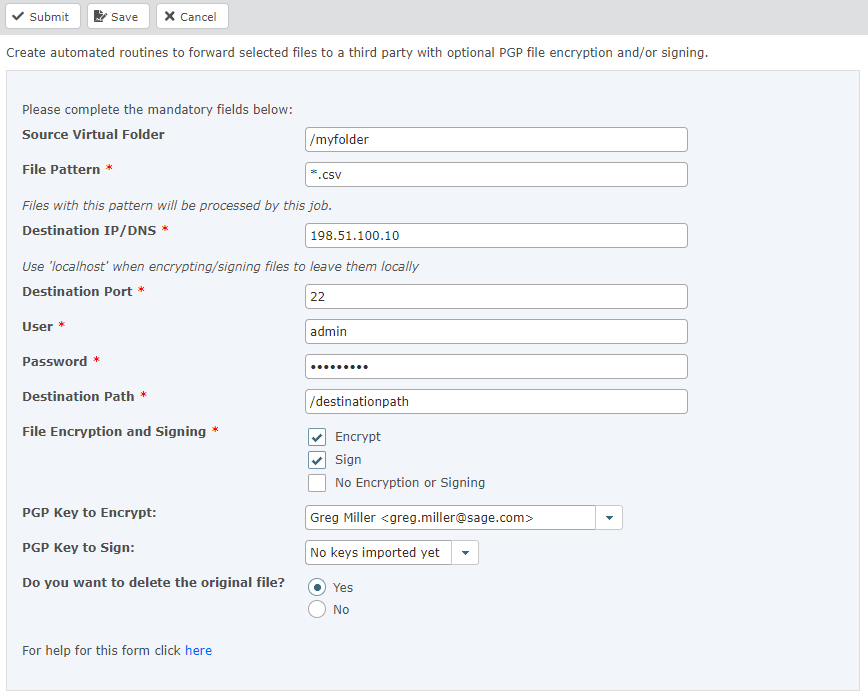Select Yes to delete original file
The image size is (868, 696).
click(x=317, y=587)
